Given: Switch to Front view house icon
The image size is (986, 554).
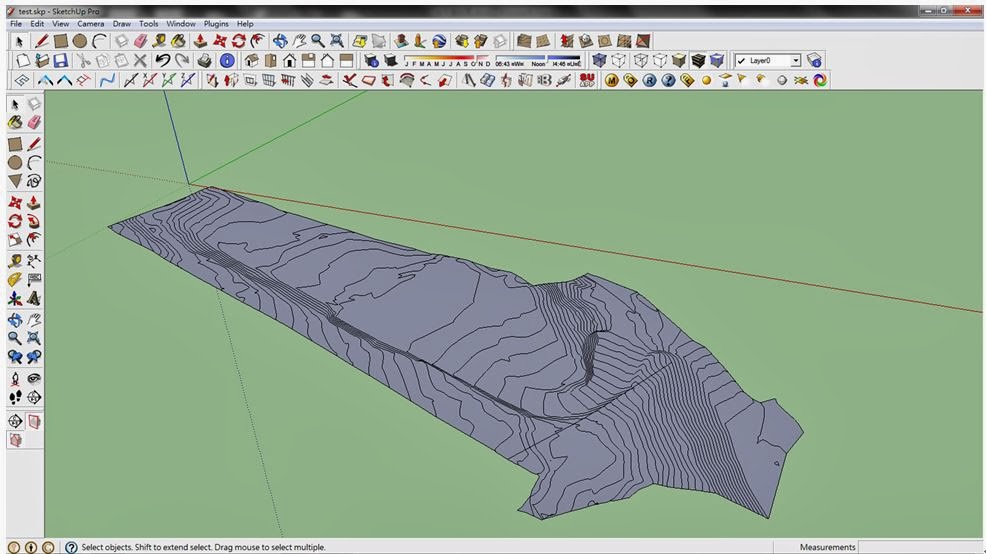Looking at the screenshot, I should pyautogui.click(x=289, y=60).
